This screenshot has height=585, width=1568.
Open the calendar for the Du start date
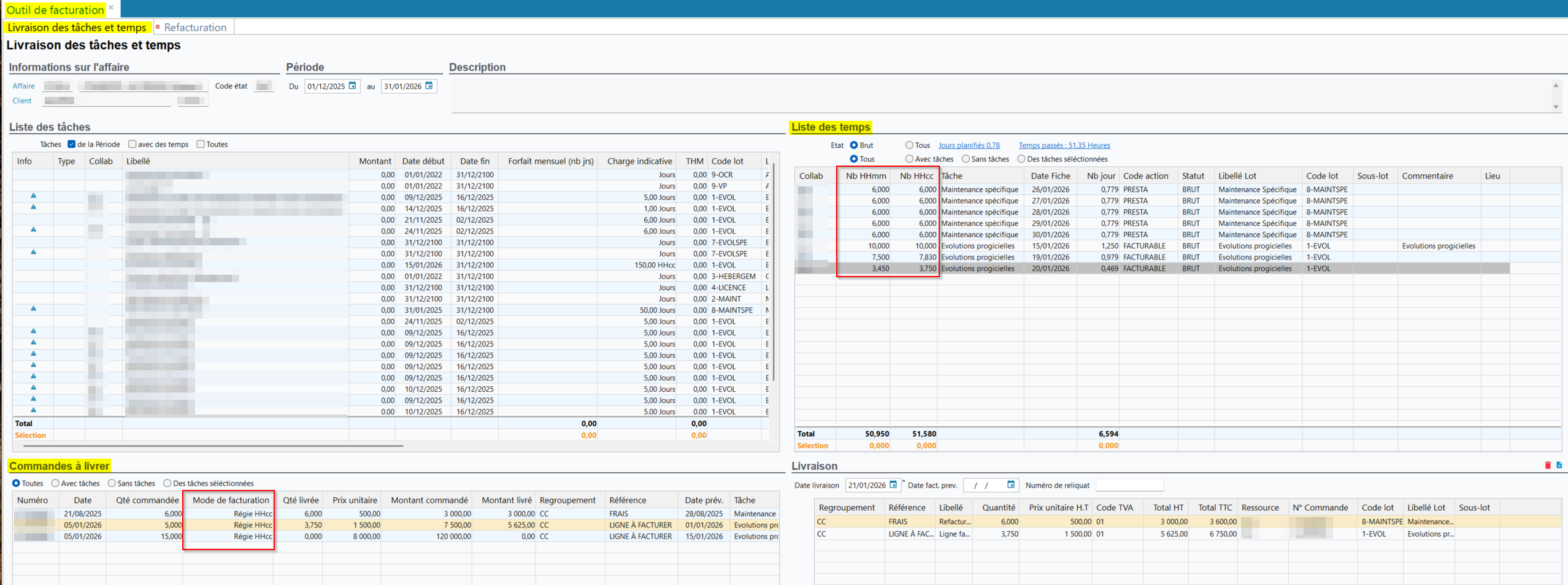tap(353, 86)
